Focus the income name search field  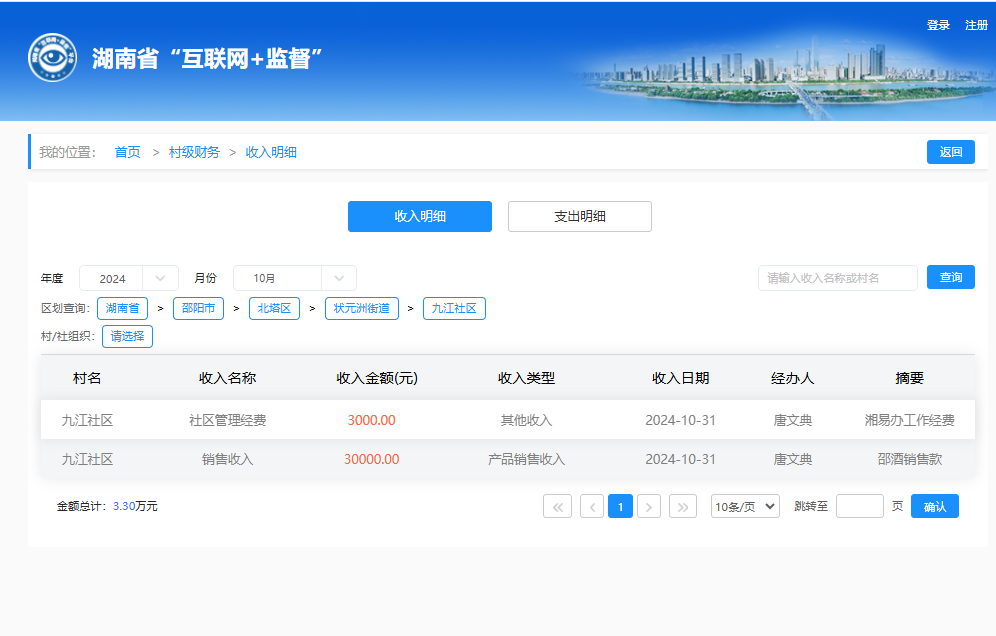click(x=837, y=278)
